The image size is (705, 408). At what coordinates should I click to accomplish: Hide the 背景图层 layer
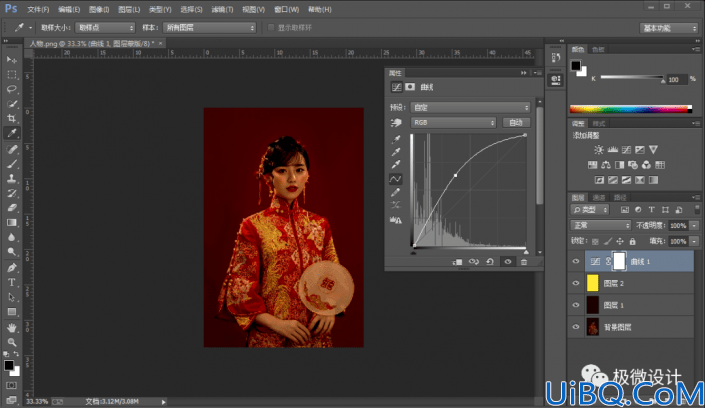(576, 327)
